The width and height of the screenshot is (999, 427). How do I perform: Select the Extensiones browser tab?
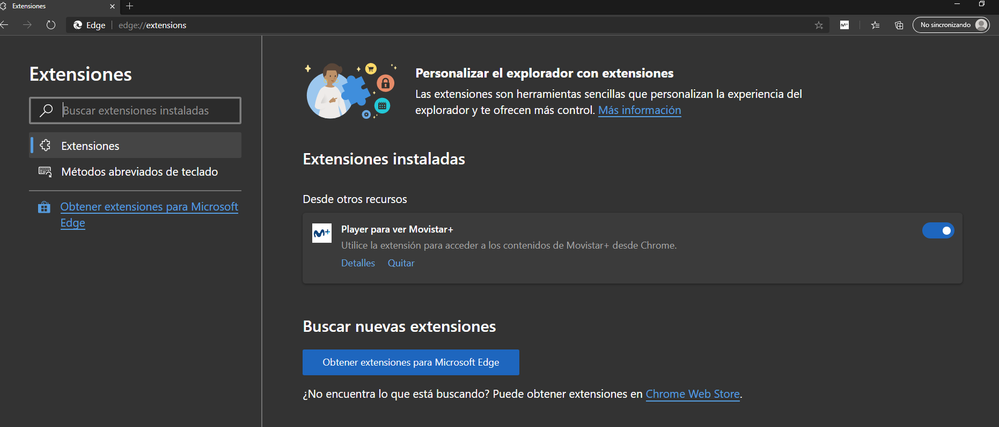pyautogui.click(x=59, y=6)
